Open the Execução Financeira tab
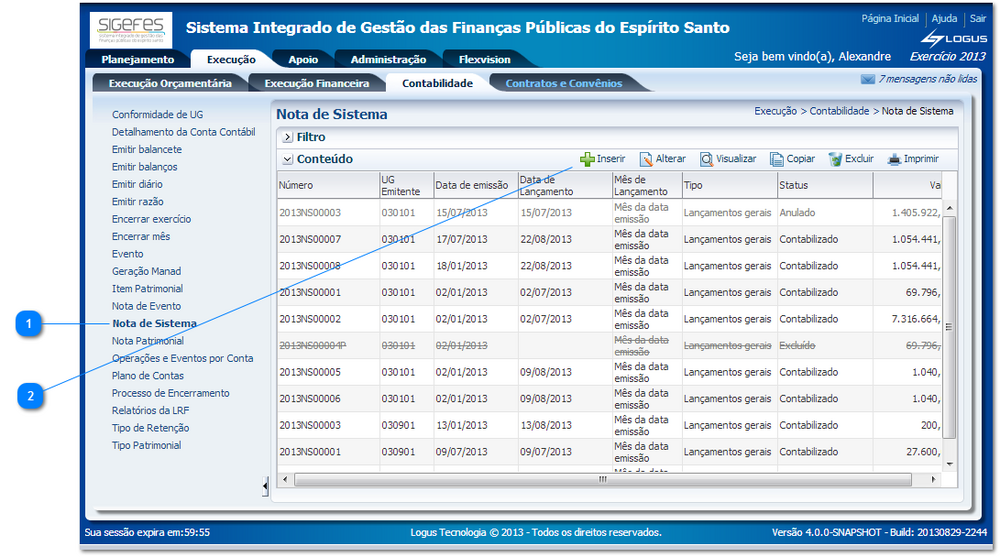Image resolution: width=1000 pixels, height=557 pixels. coord(316,84)
